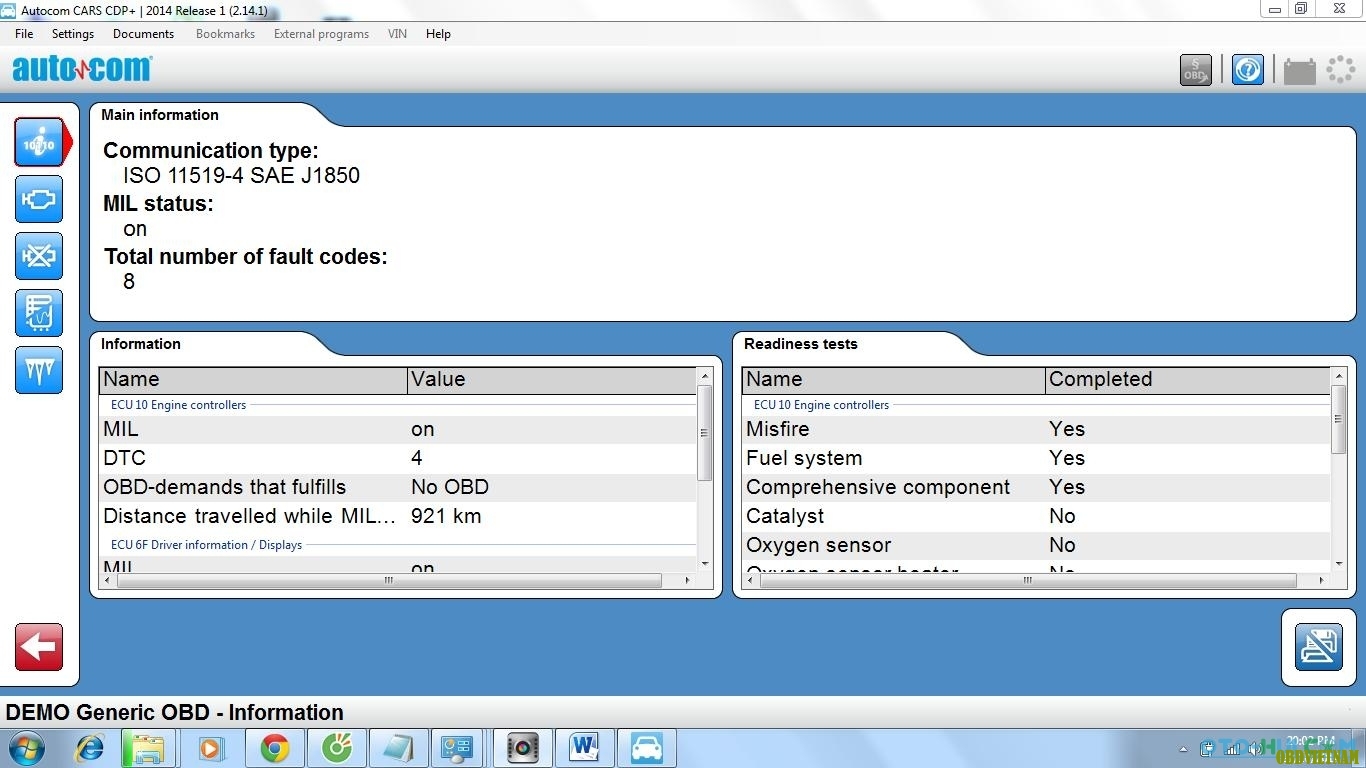Viewport: 1366px width, 768px height.
Task: Open Windows Media Player from taskbar
Action: click(212, 748)
